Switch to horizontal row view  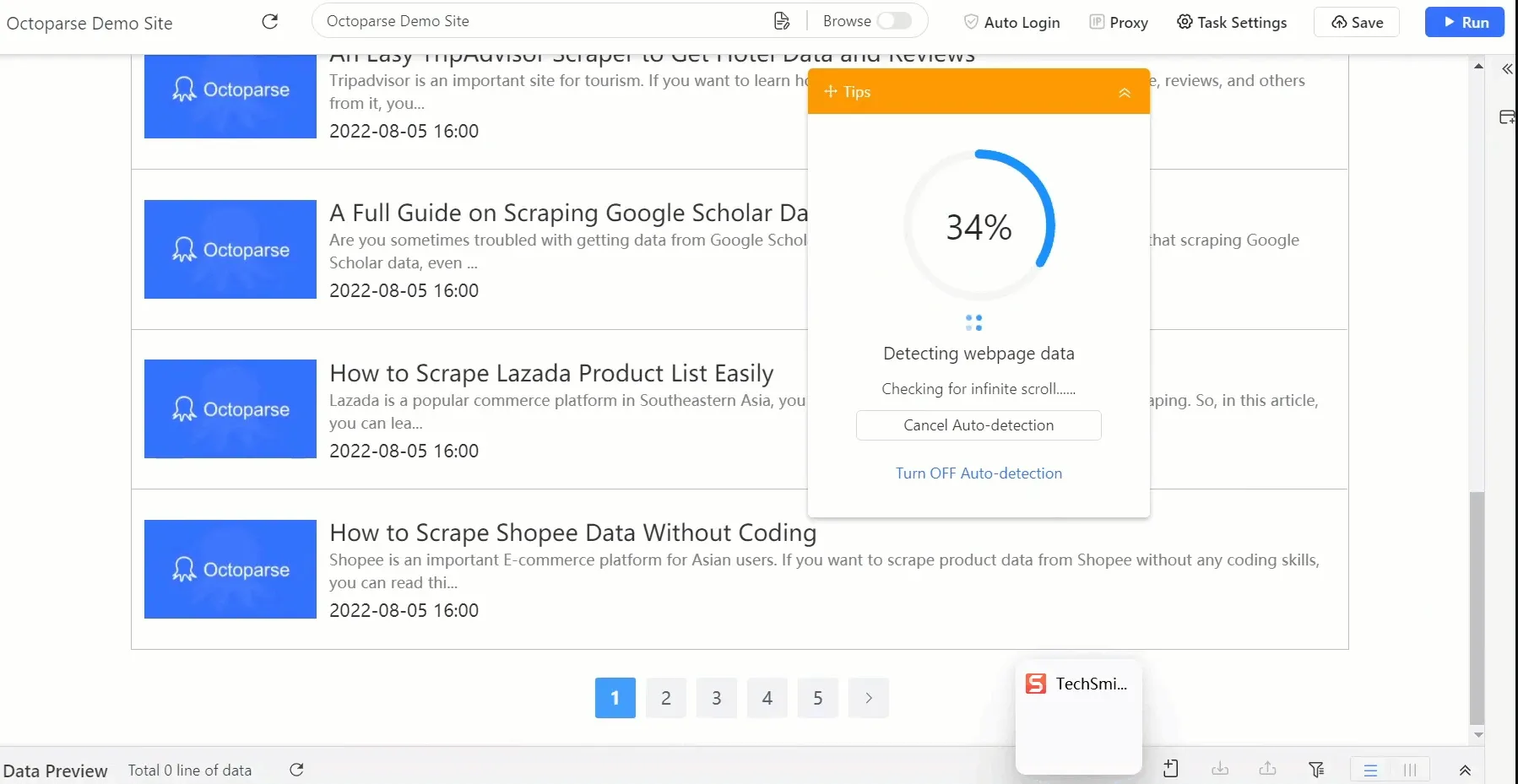pyautogui.click(x=1370, y=770)
